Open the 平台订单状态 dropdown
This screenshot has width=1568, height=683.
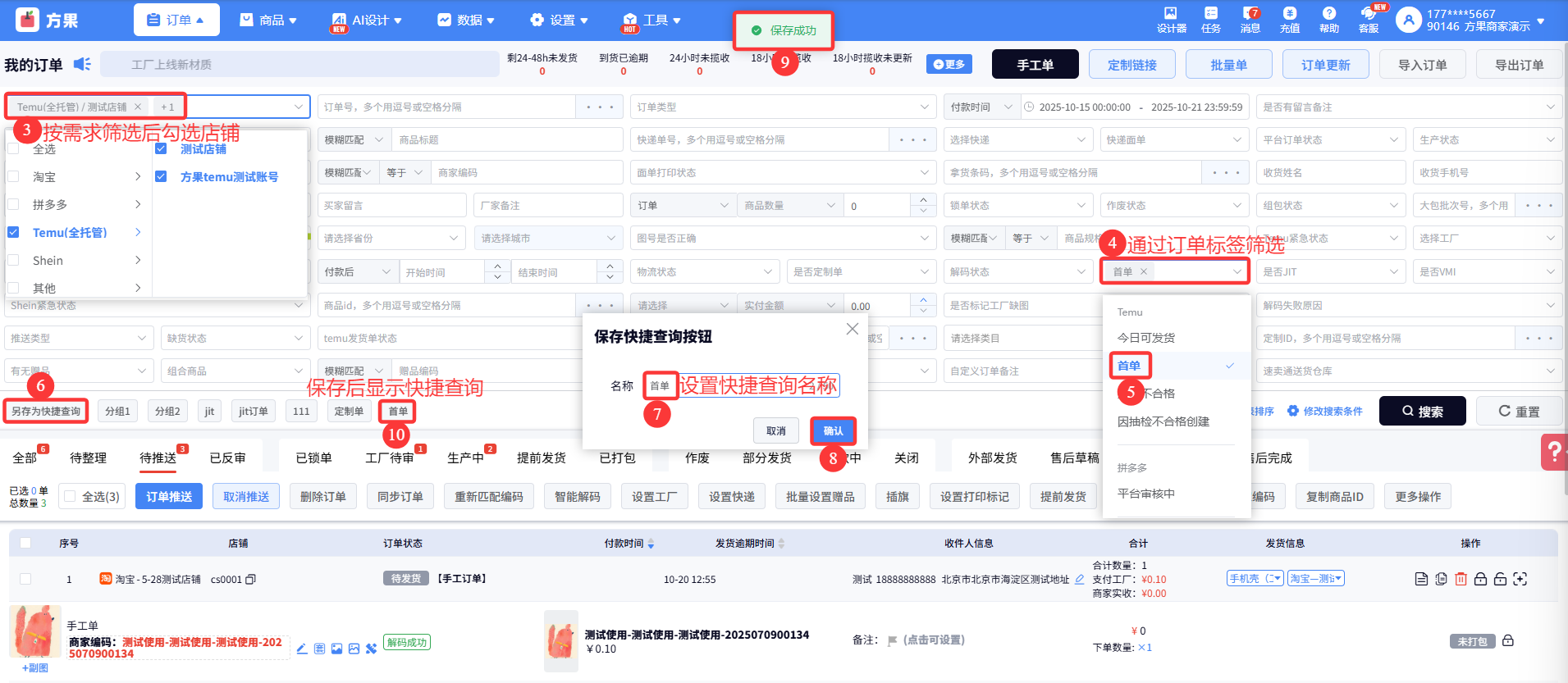(x=1330, y=139)
